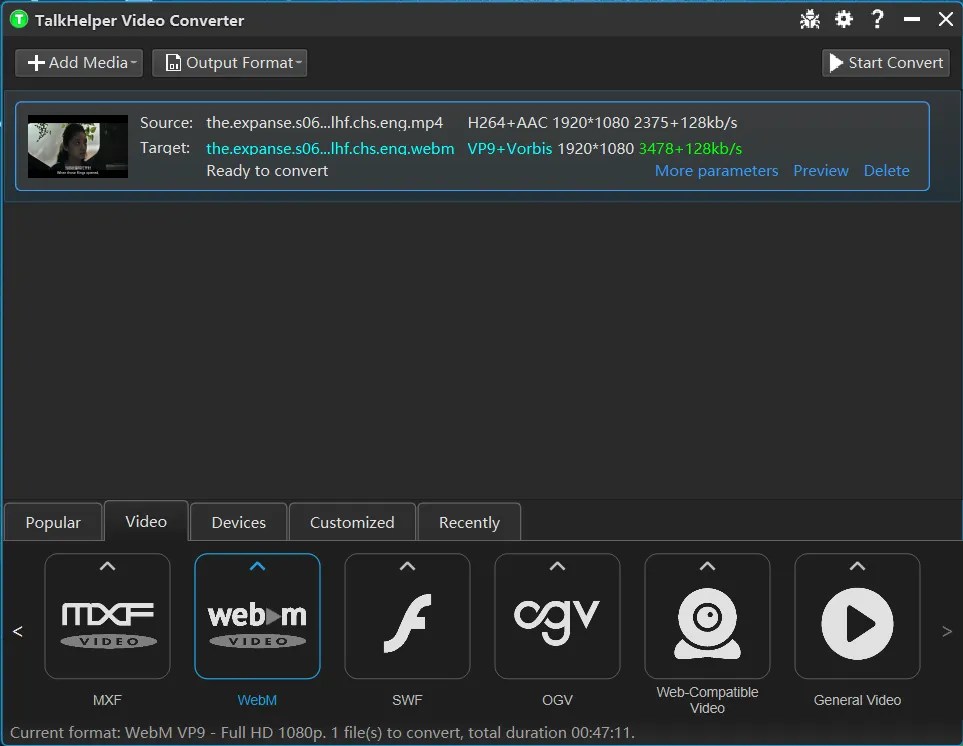Open the Customized formats tab

(352, 521)
